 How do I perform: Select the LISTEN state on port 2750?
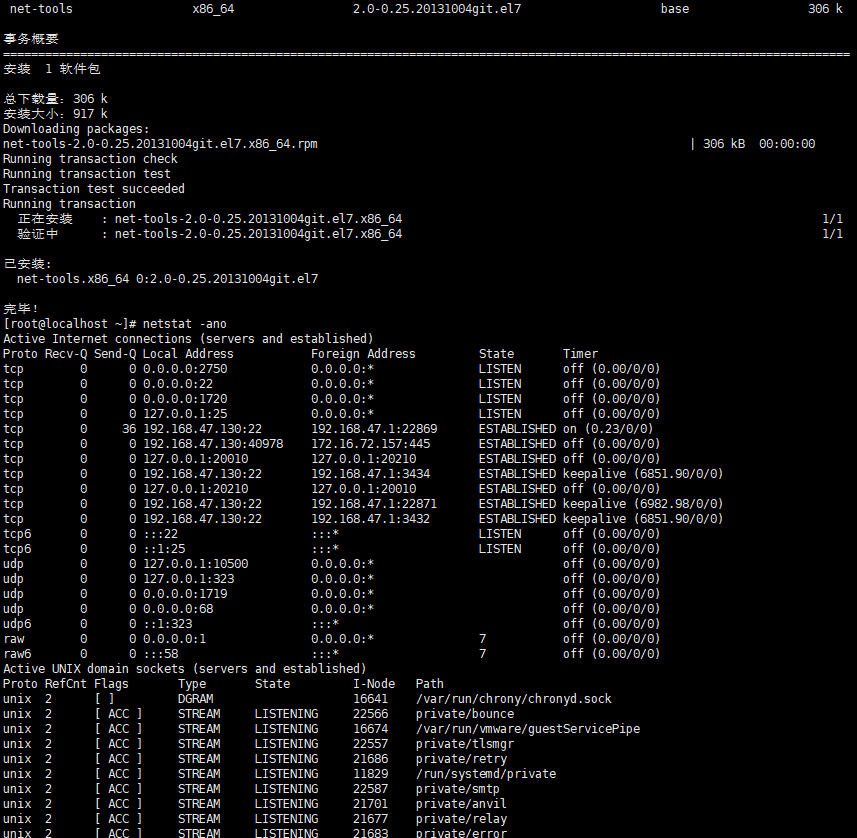(x=498, y=368)
